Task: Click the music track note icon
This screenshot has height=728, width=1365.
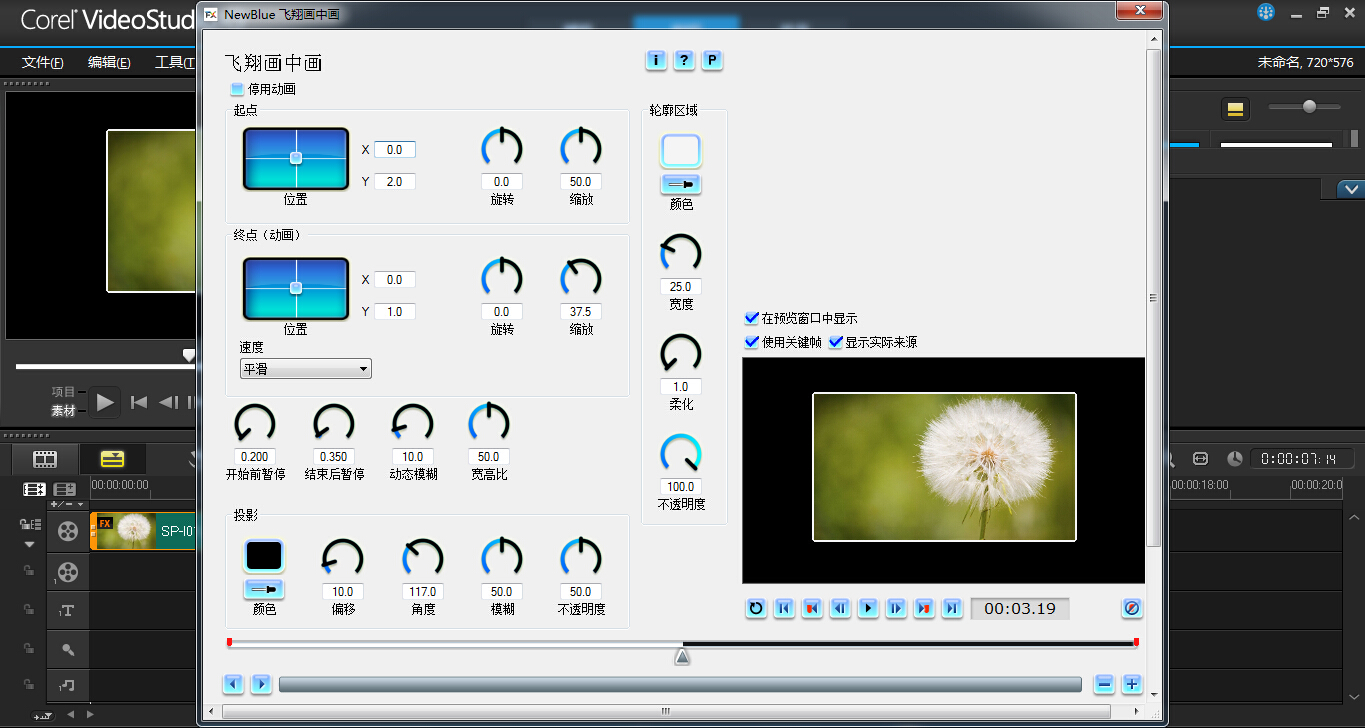Action: pyautogui.click(x=67, y=685)
